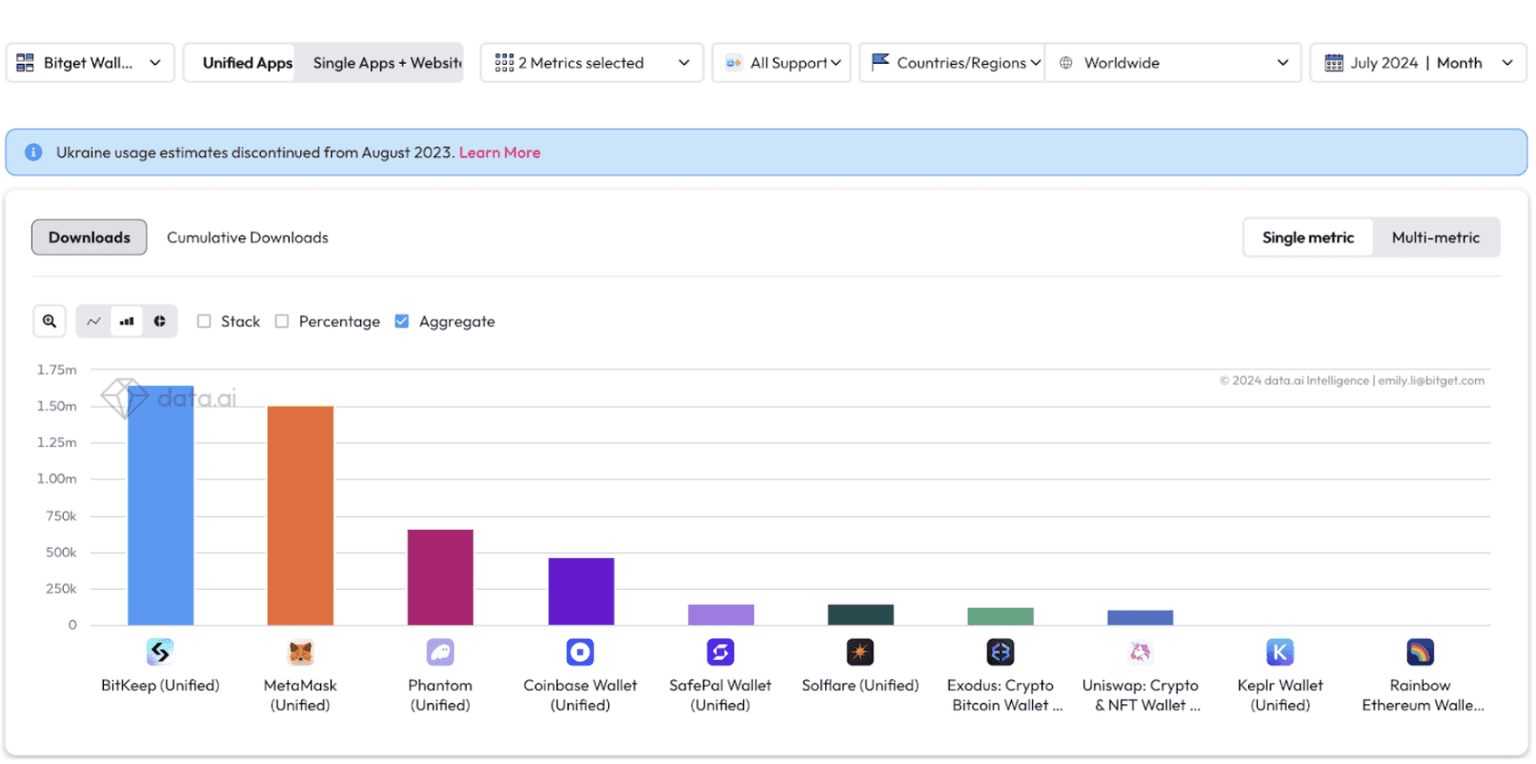
Task: Click the Learn More link
Action: [499, 153]
